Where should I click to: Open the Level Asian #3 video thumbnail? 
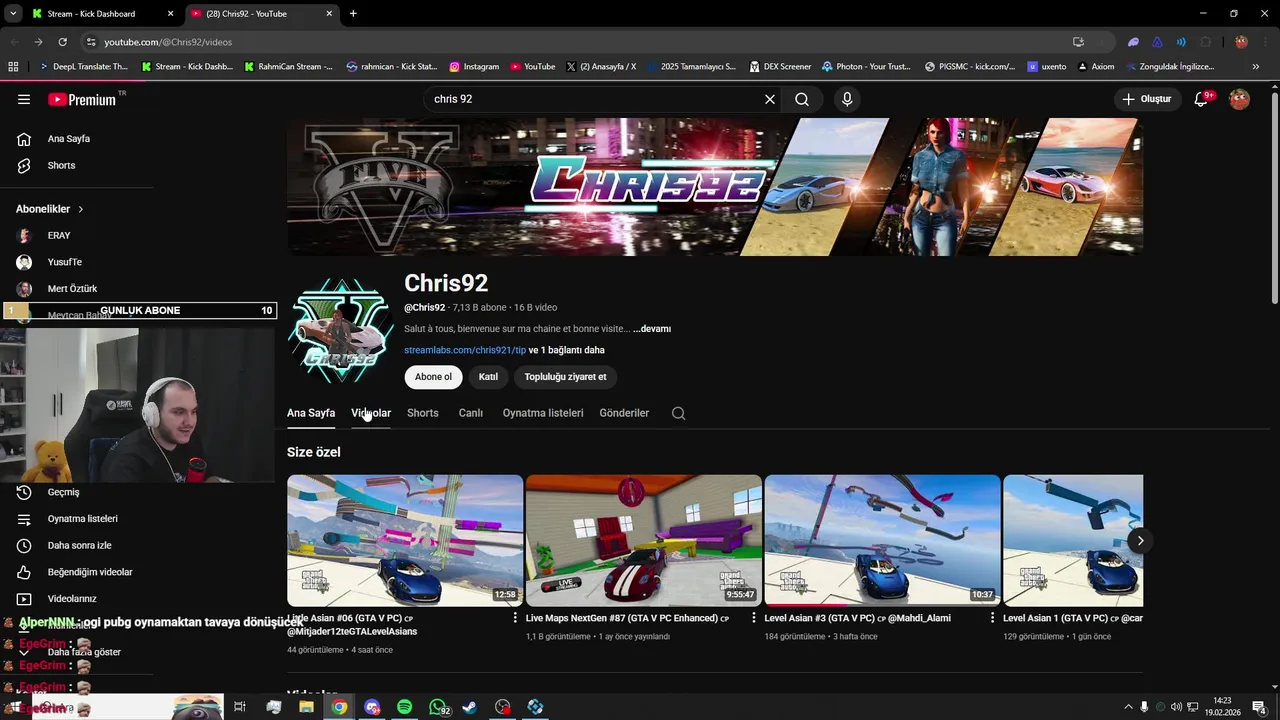point(883,540)
